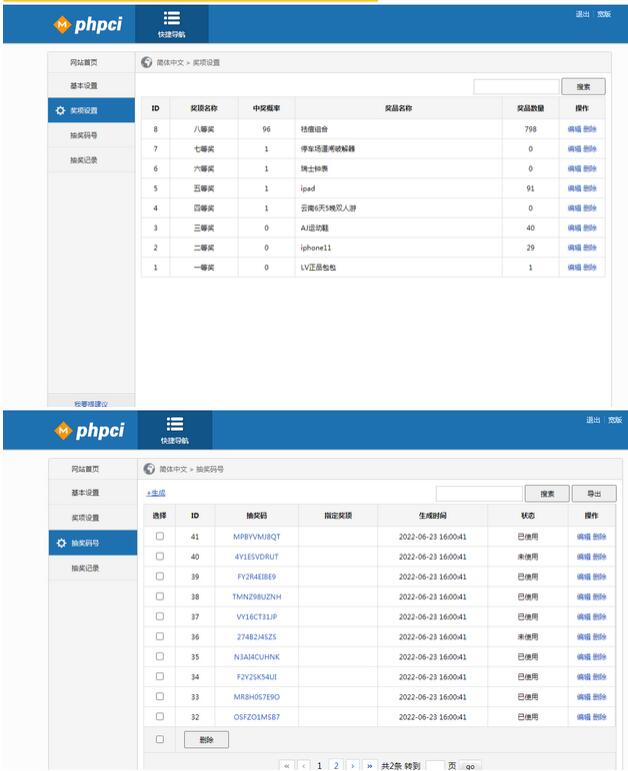Go to page 2 of codes
Screen dimensions: 628x771
click(336, 766)
